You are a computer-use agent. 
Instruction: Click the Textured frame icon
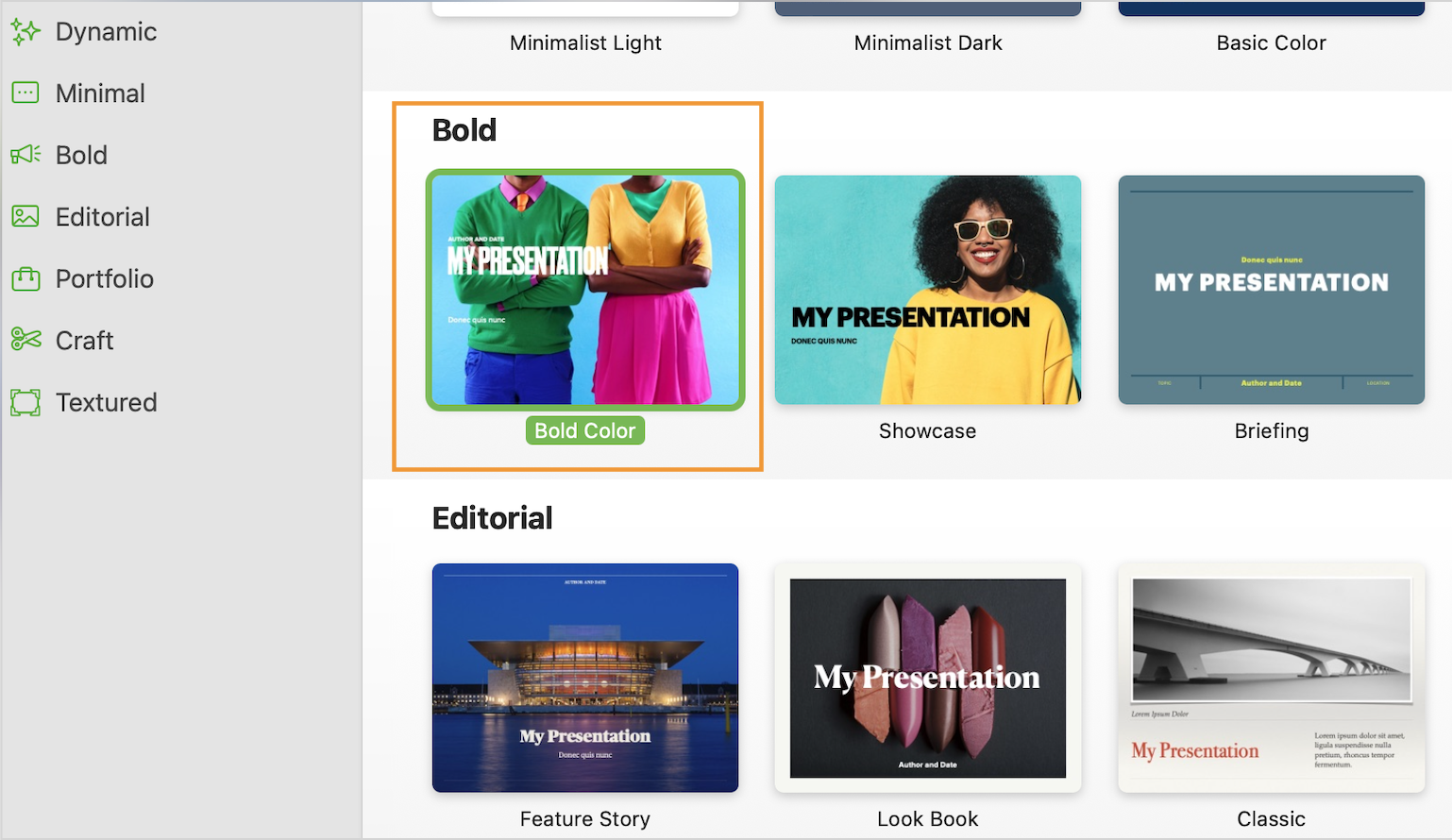(25, 402)
